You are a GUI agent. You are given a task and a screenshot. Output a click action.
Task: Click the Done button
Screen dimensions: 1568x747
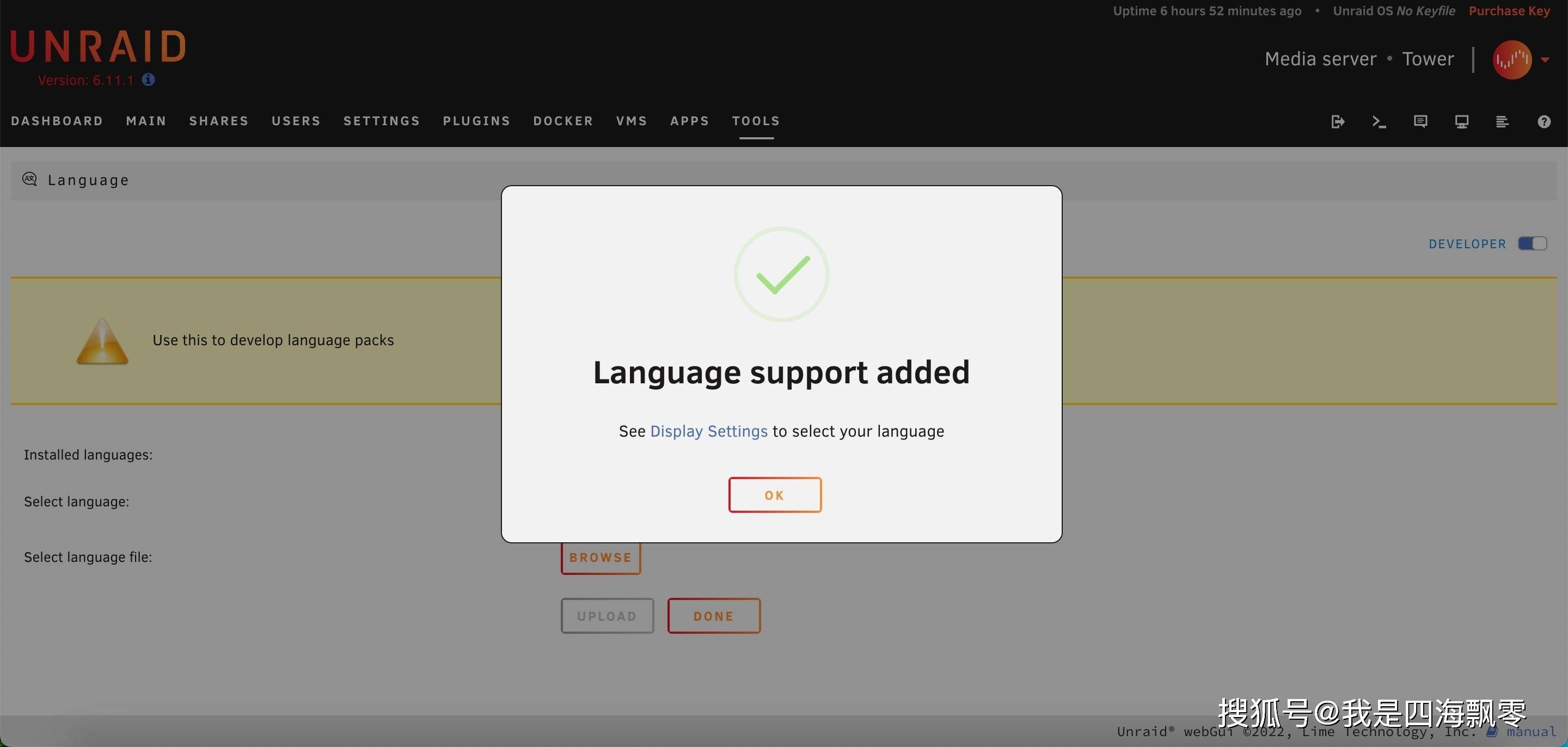point(713,615)
